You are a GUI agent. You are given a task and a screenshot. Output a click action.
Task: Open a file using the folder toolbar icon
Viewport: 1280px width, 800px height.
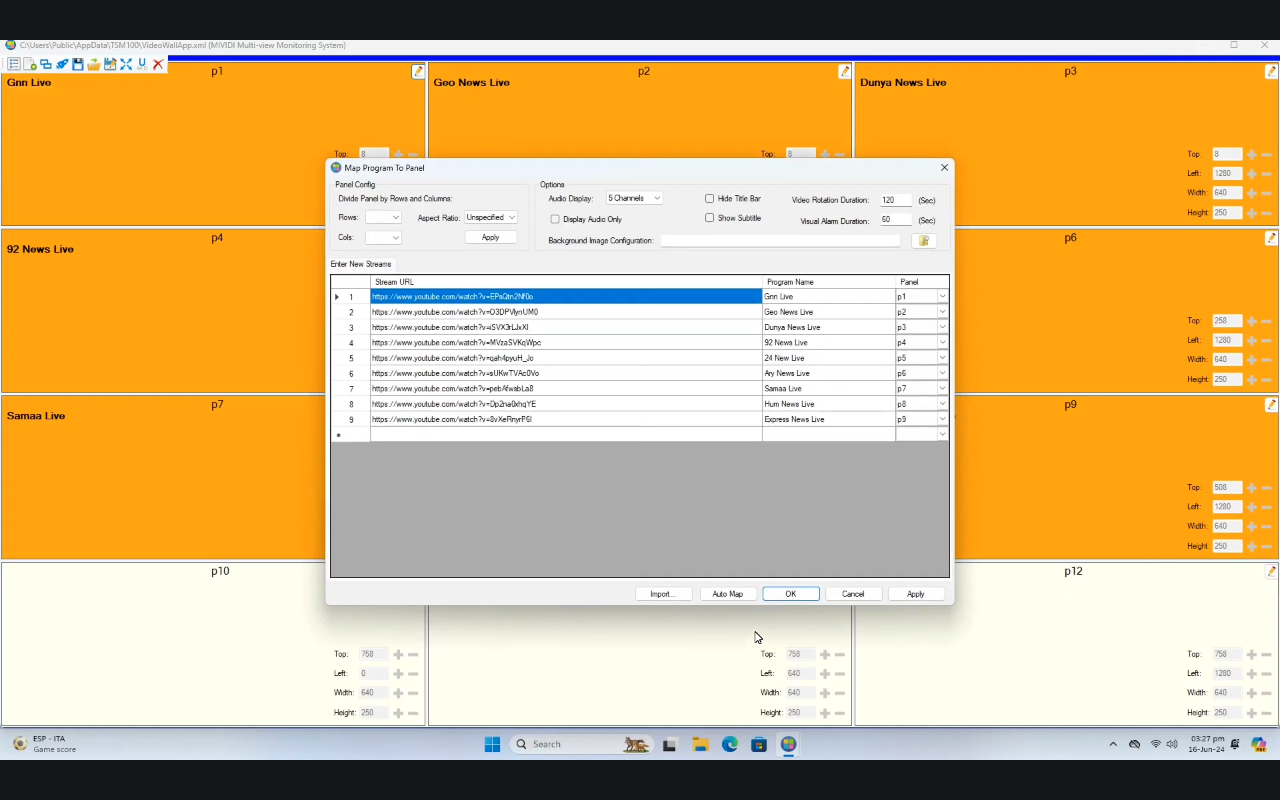pos(94,63)
